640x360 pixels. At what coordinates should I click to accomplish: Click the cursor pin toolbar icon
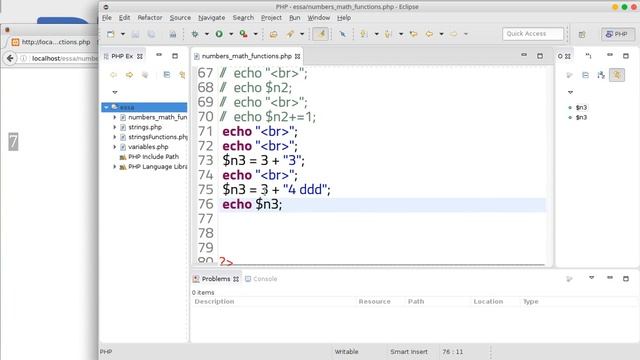(342, 34)
